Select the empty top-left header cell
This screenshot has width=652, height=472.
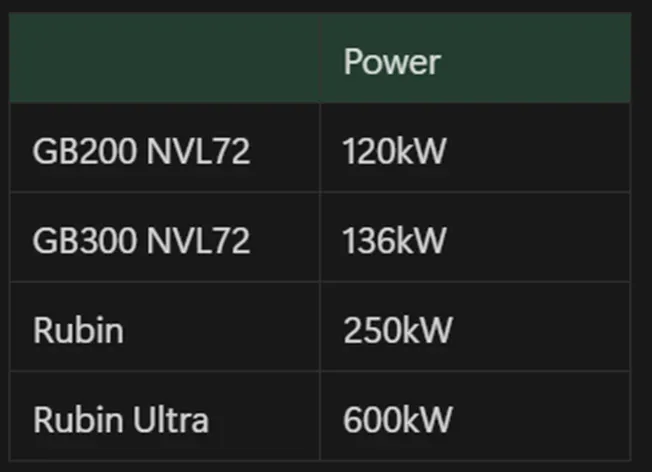coord(165,60)
